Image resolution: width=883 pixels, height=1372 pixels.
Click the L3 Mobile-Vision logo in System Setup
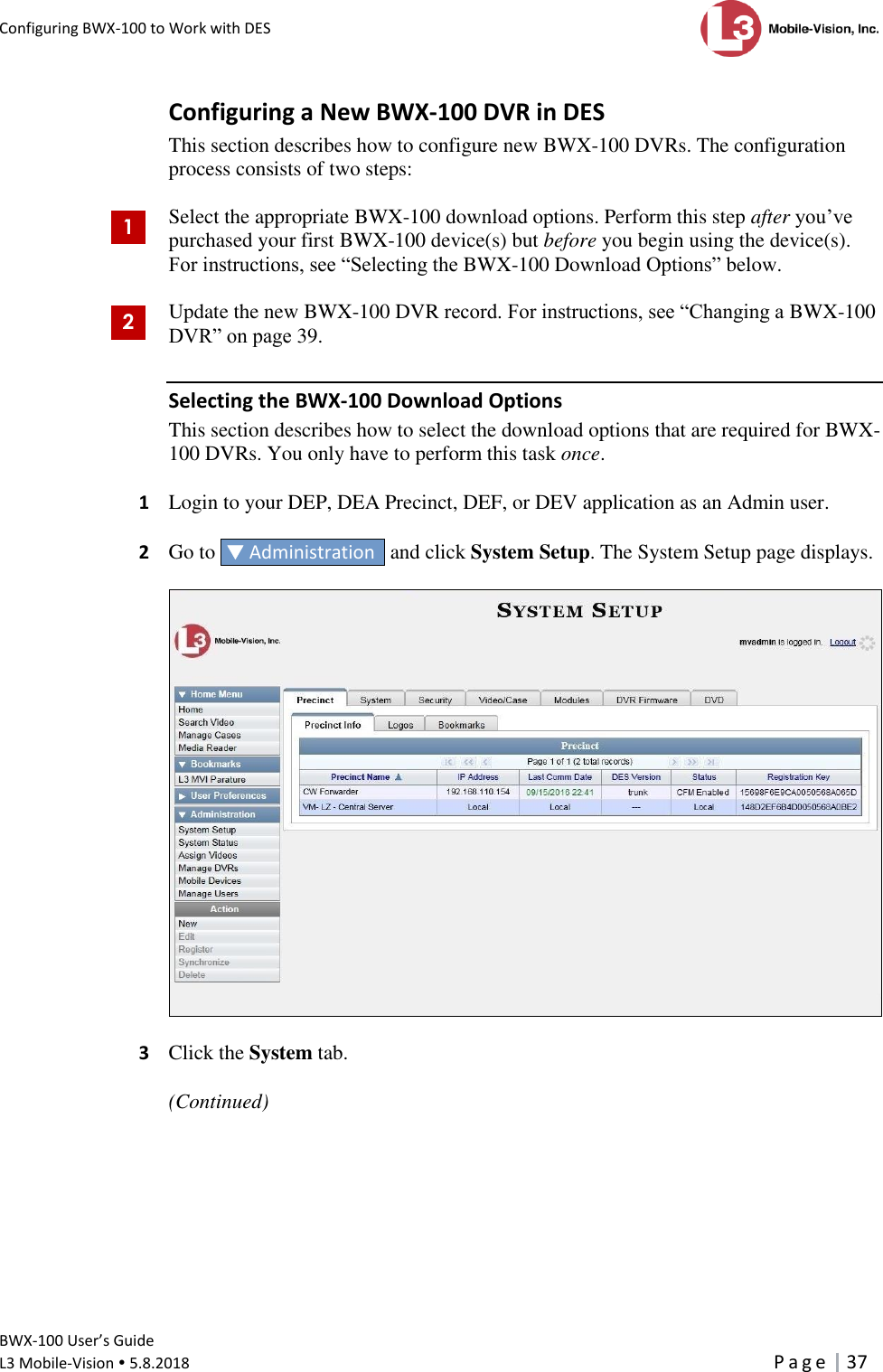pos(228,641)
